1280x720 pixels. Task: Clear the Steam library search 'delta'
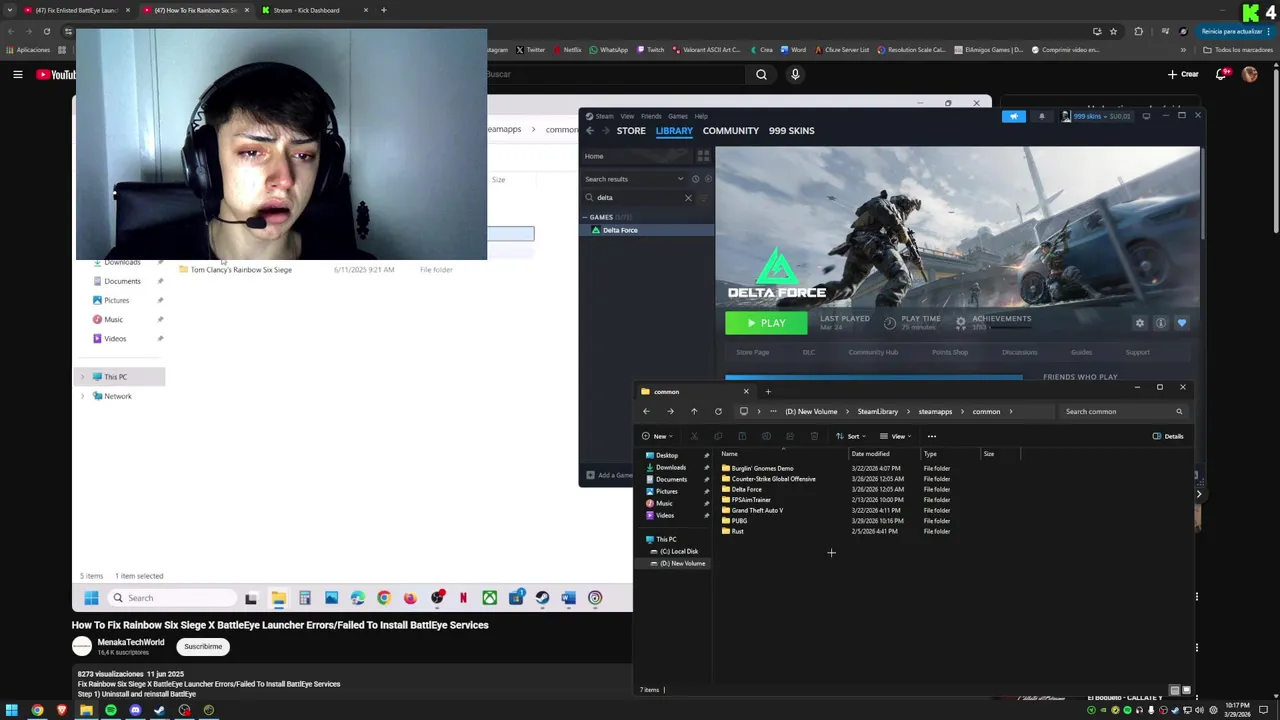pyautogui.click(x=688, y=198)
